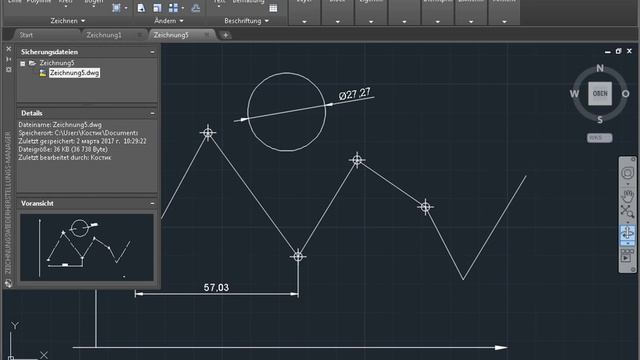
Task: Click the Zuletzt bearbeitet durch detail line
Action: coord(64,158)
